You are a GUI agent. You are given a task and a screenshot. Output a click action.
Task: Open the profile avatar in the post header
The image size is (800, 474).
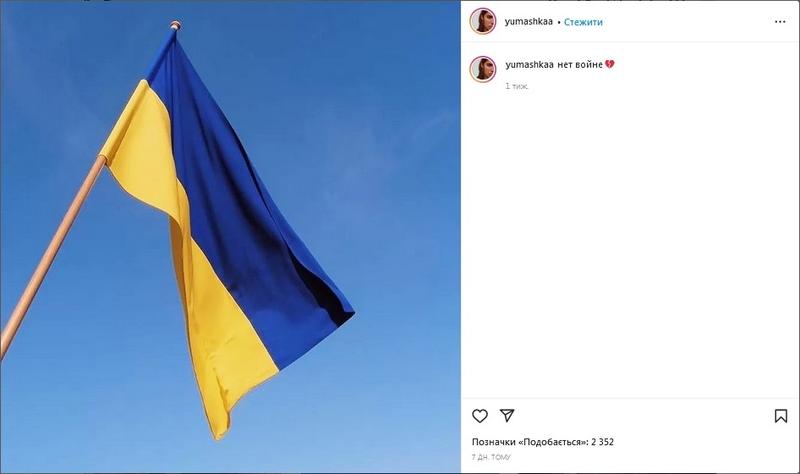[483, 21]
